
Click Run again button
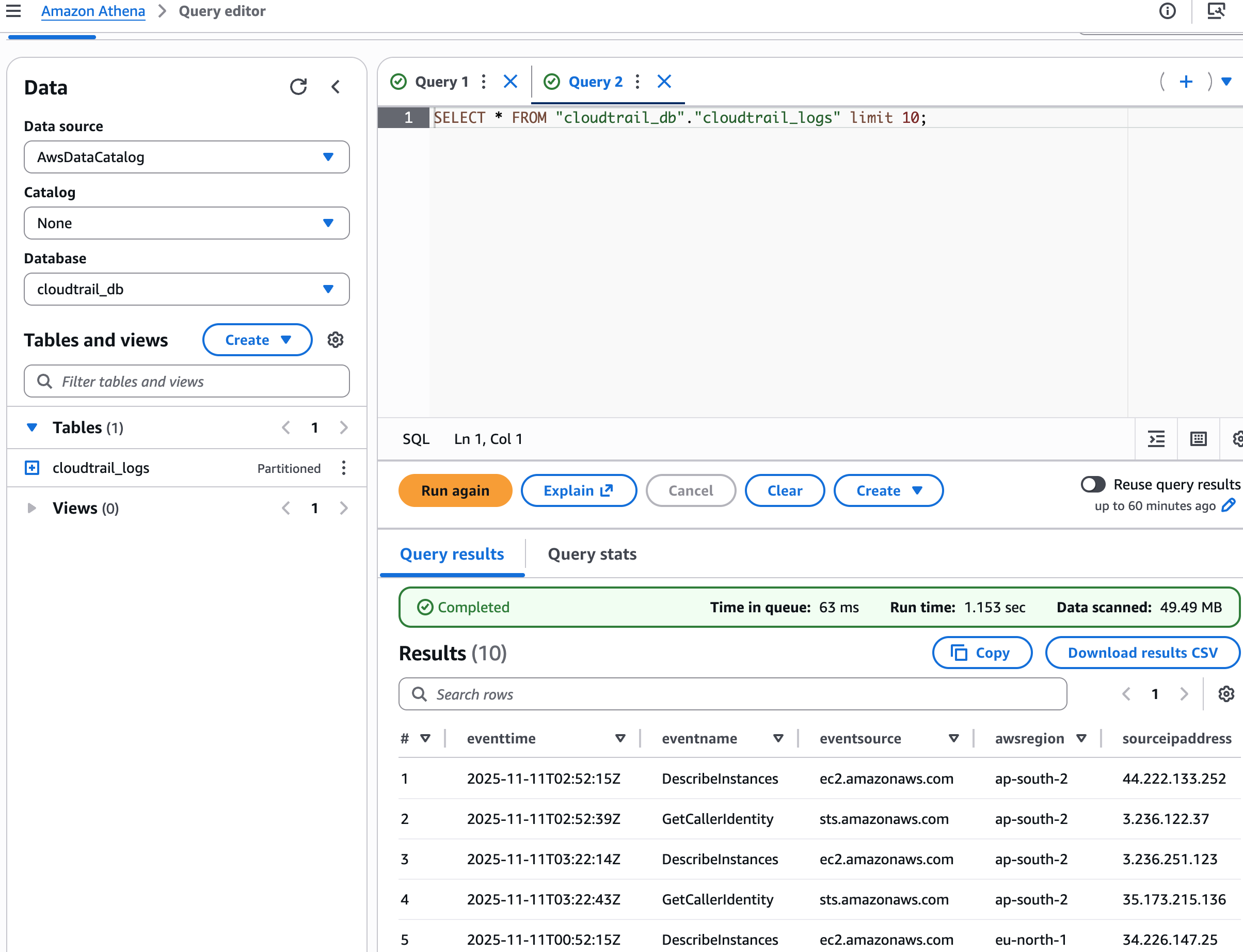point(455,491)
